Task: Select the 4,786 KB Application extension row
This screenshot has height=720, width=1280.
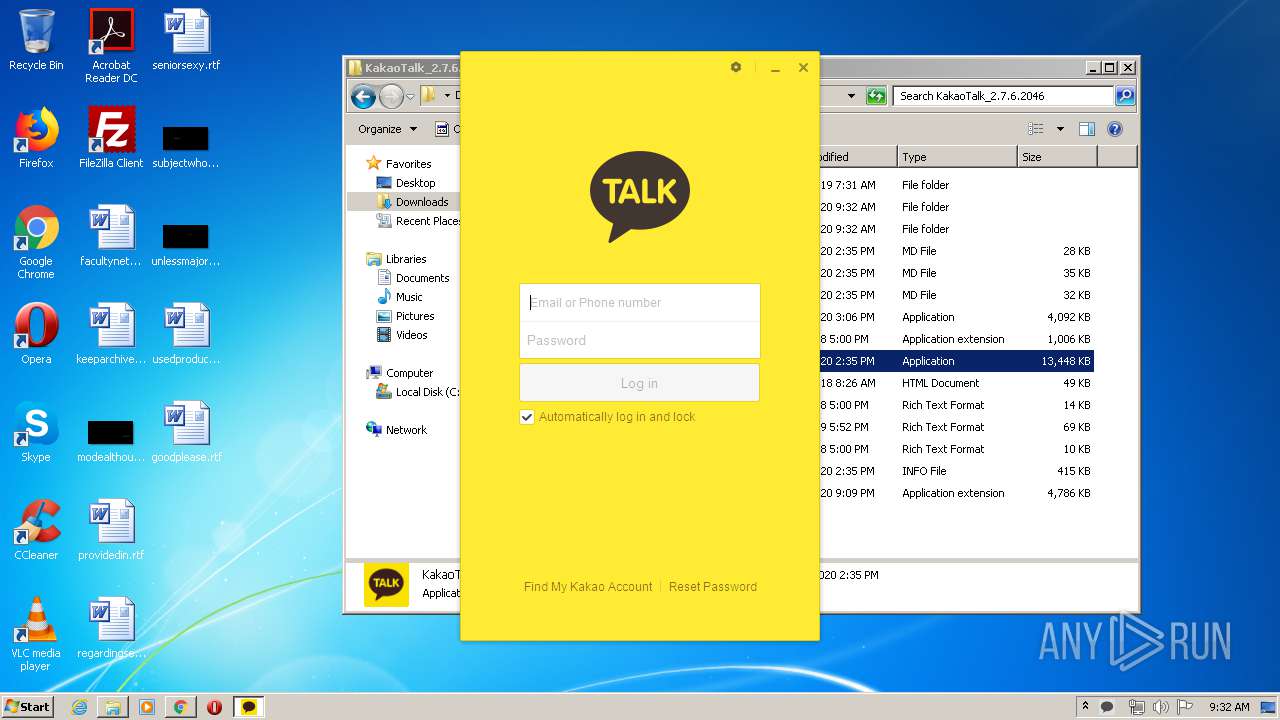Action: click(x=956, y=493)
